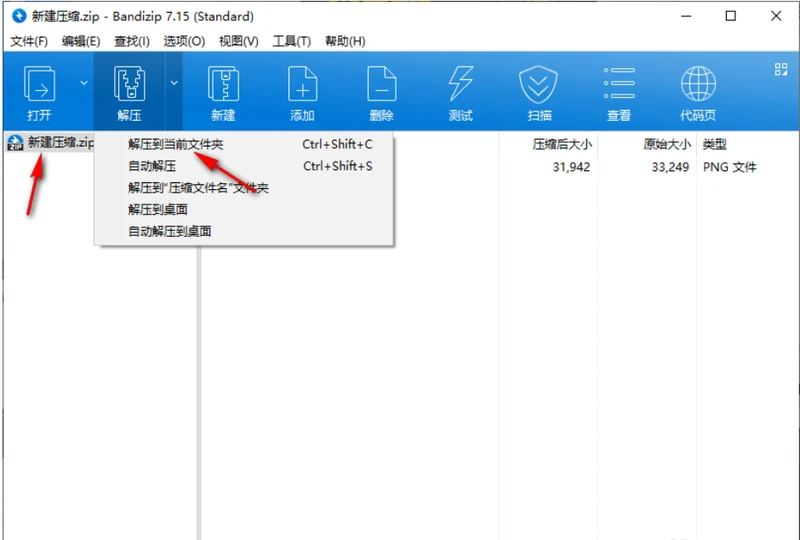Open the 选项(O) menu

(x=184, y=41)
